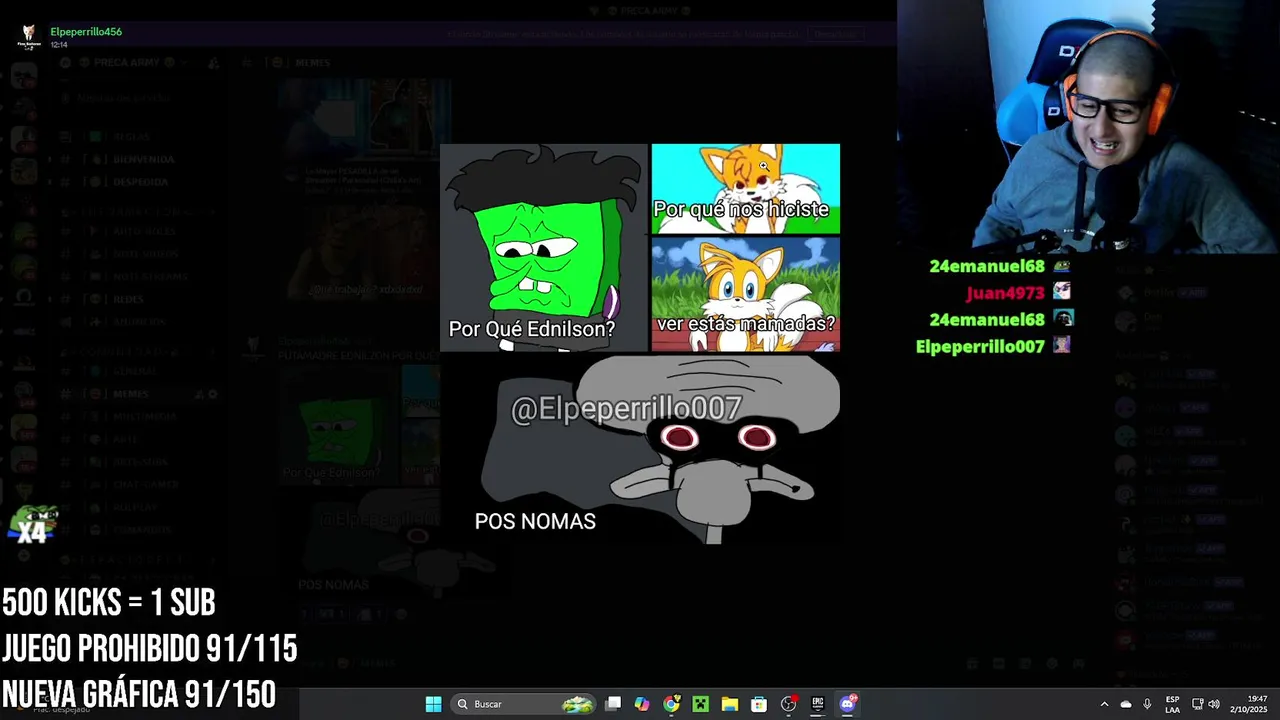The width and height of the screenshot is (1280, 720).
Task: Click the Elpeperrillo456 username in the image viewer
Action: point(86,32)
